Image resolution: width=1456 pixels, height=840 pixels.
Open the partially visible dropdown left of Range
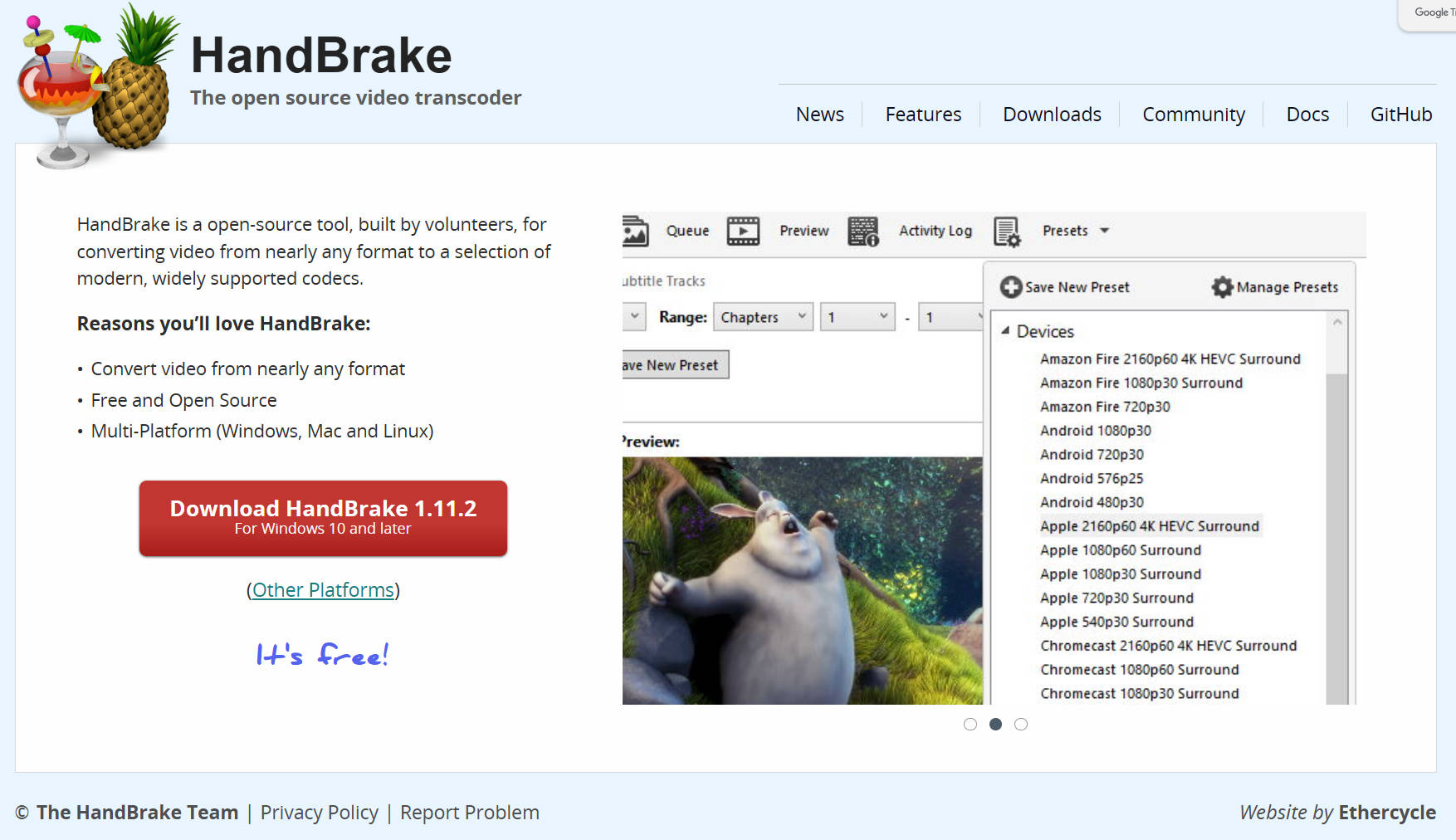click(x=634, y=316)
